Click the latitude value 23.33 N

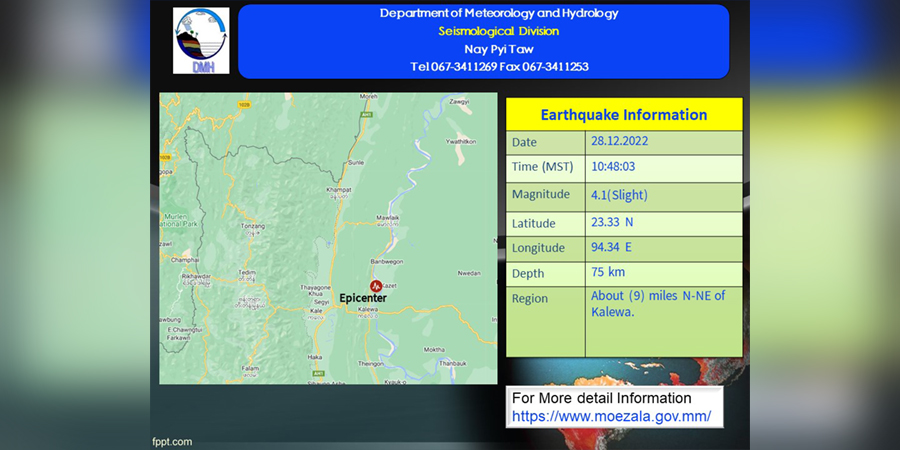(x=612, y=222)
